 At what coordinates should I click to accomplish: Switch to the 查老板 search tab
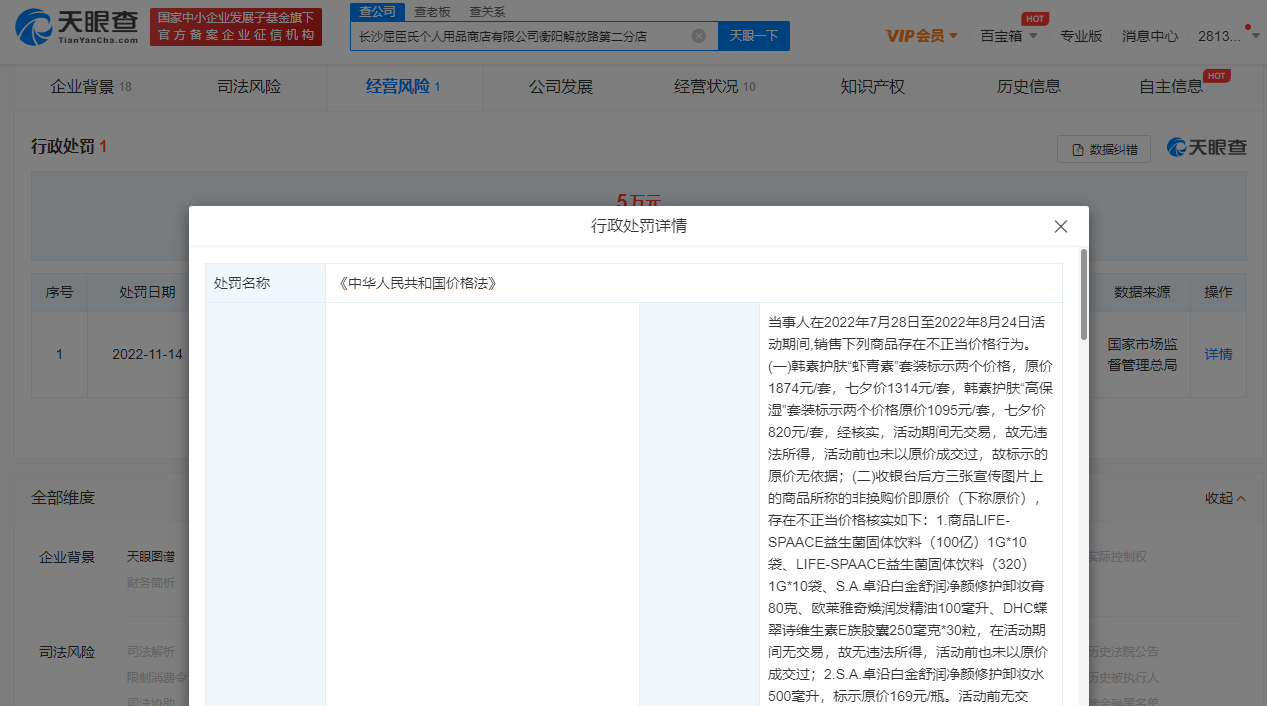coord(432,11)
